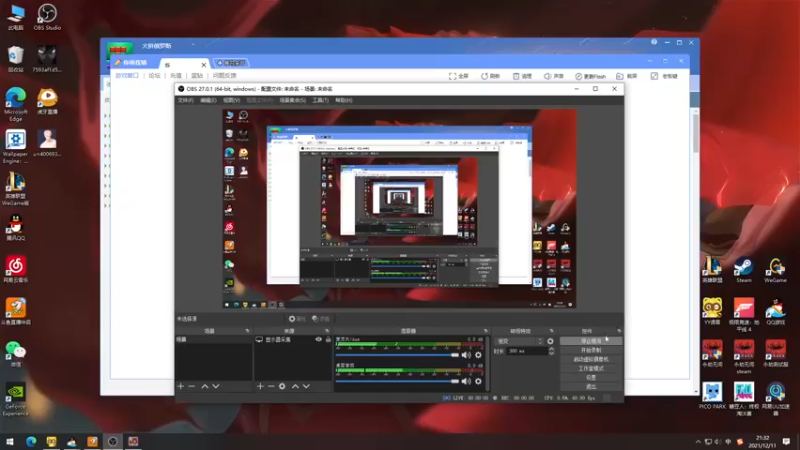Open PICO PARK desktop shortcut
Image resolution: width=800 pixels, height=450 pixels.
tap(712, 395)
